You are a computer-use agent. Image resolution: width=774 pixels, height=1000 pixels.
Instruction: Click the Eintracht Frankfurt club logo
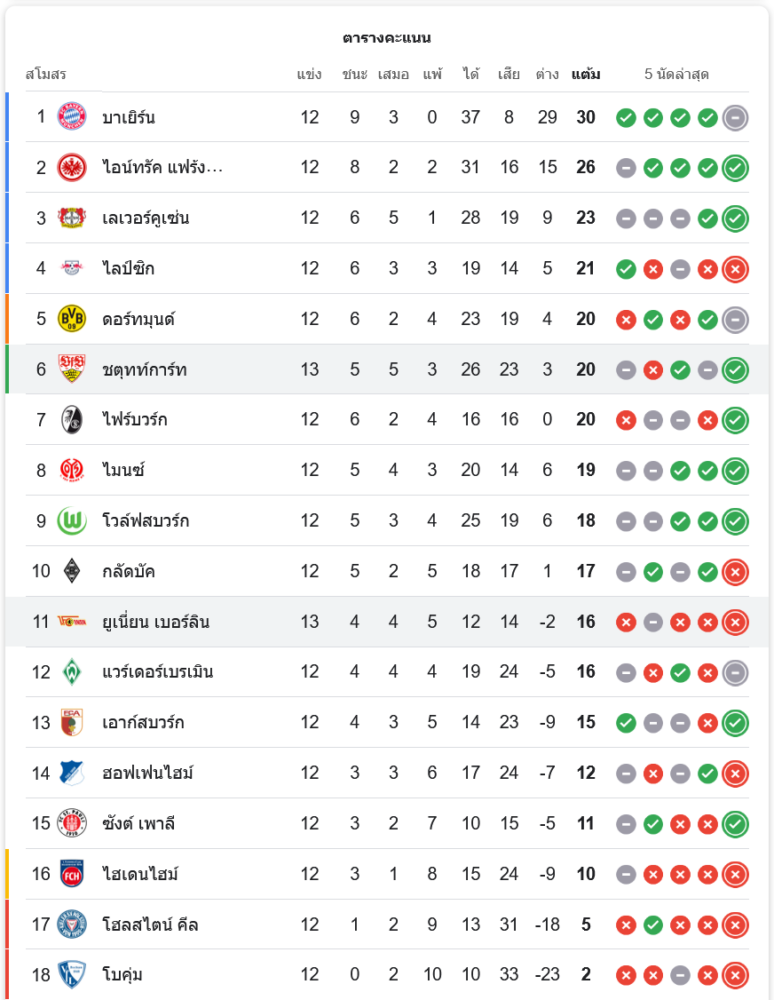[x=72, y=167]
